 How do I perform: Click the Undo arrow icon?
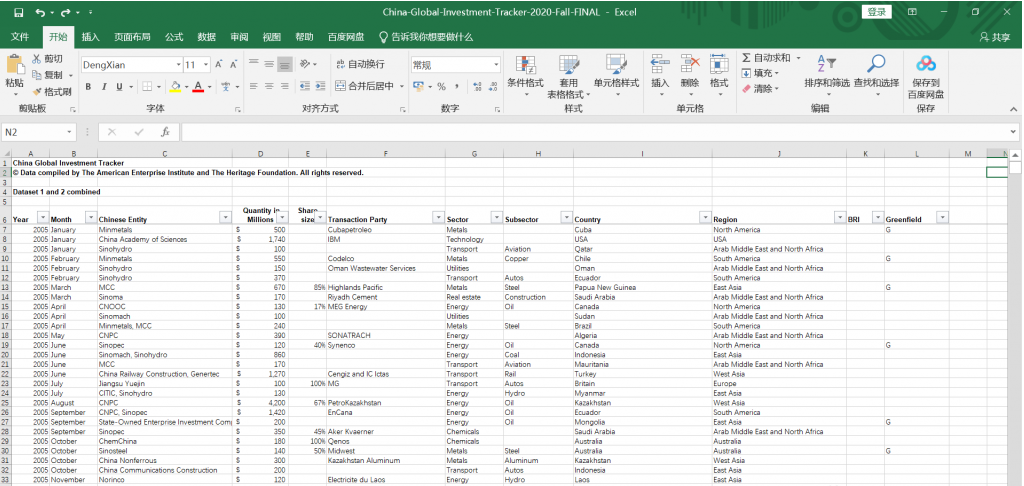[40, 12]
